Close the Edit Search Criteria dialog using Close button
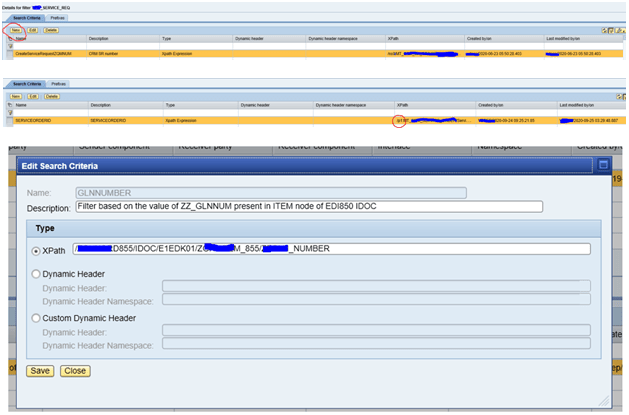 click(74, 370)
